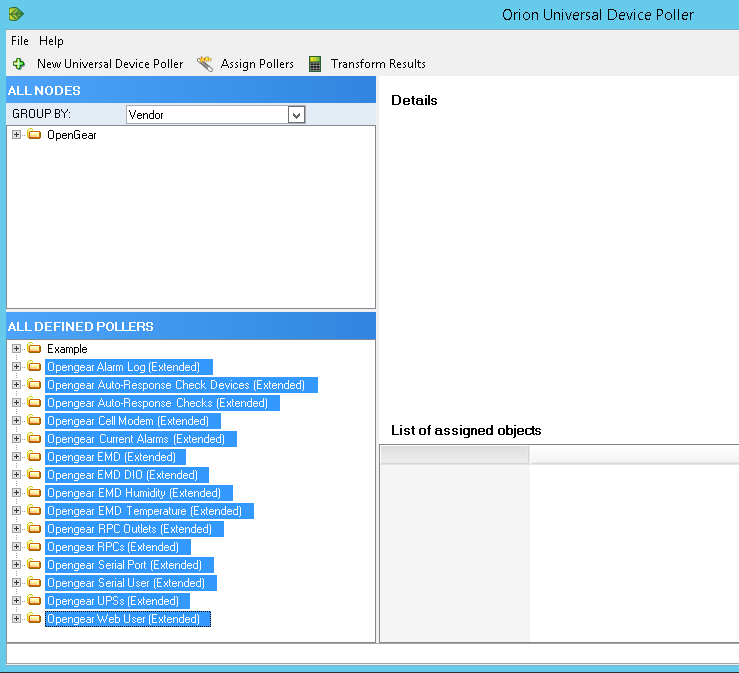The height and width of the screenshot is (673, 739).
Task: Click folder icon for Opengear EMD DIO
Action: pos(34,474)
